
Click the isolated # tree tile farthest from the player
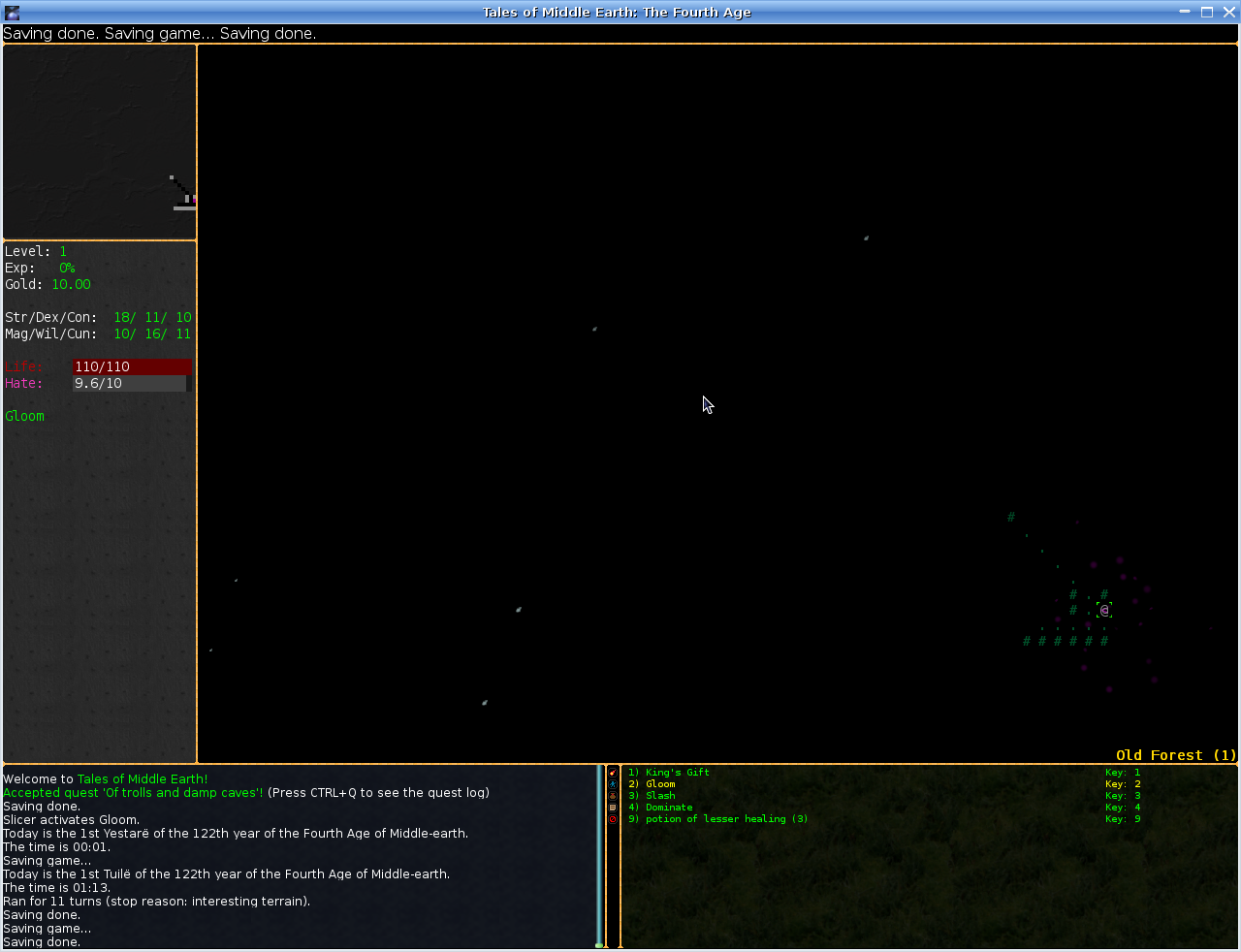point(1011,517)
